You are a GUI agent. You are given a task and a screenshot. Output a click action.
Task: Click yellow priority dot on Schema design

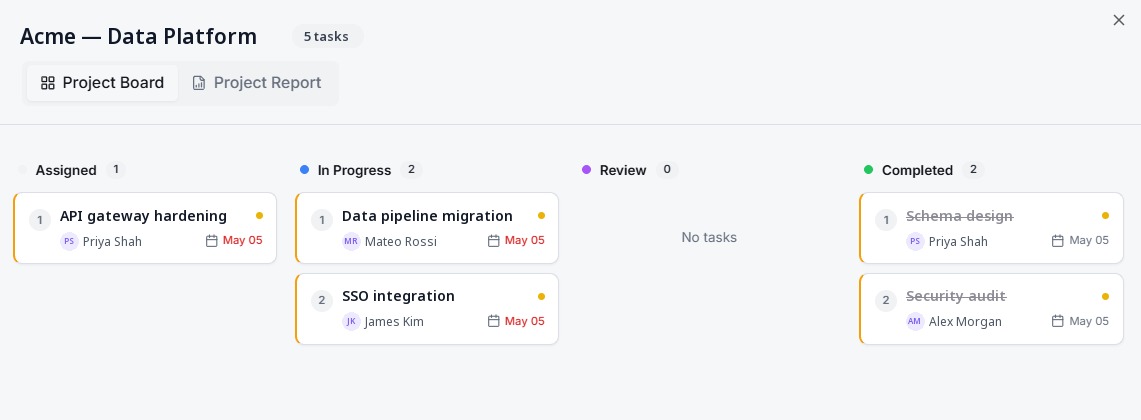coord(1105,215)
